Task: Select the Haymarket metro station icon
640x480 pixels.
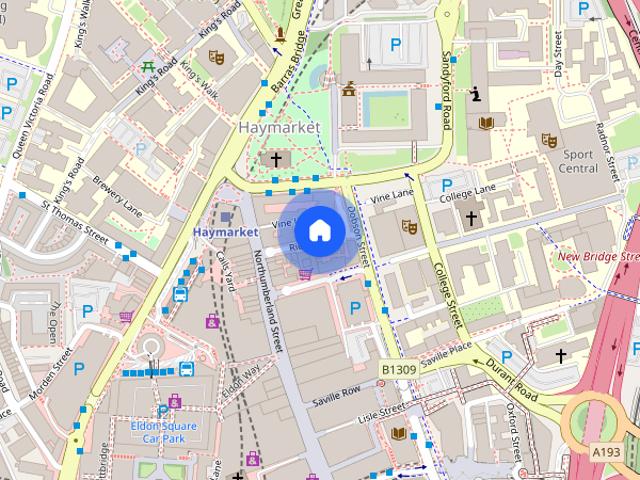Action: [x=226, y=217]
